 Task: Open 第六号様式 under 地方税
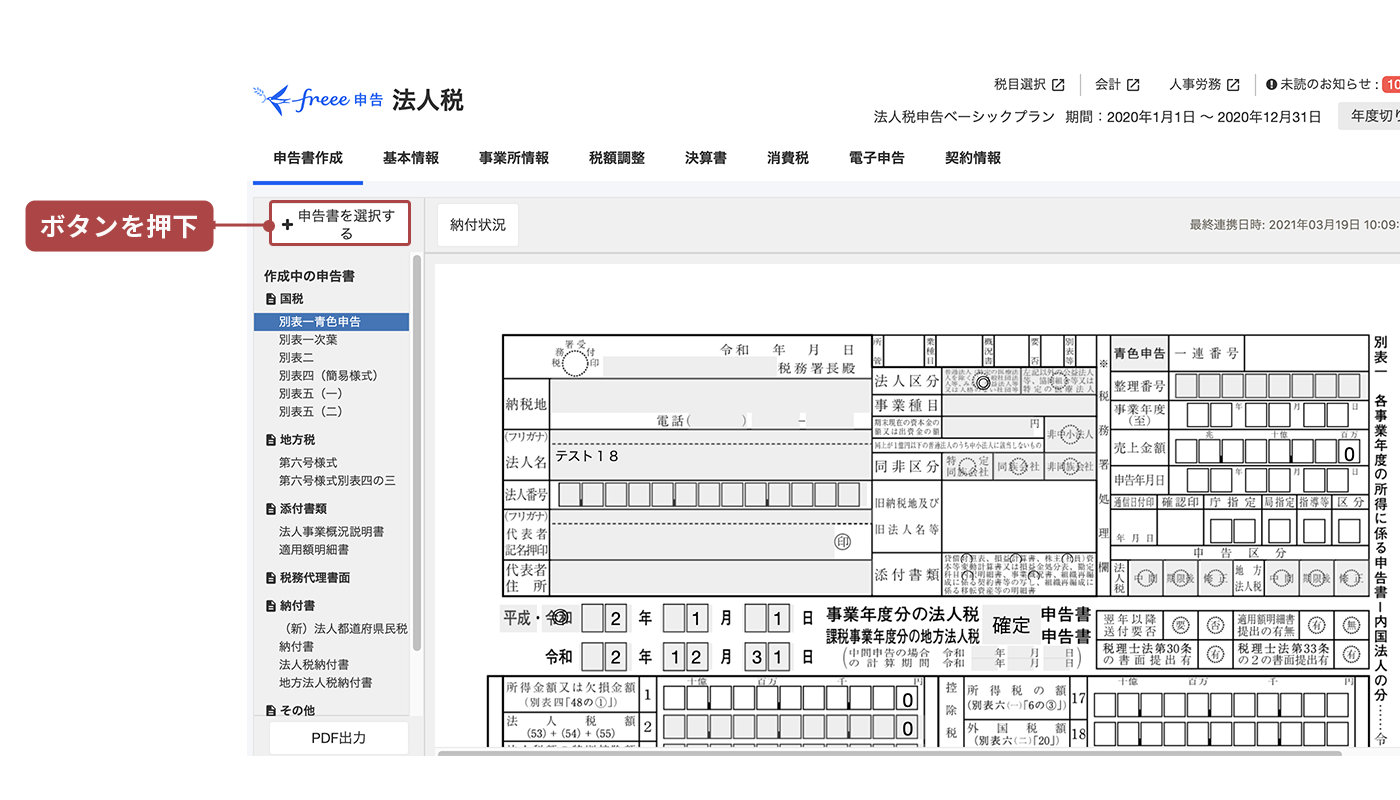[x=307, y=462]
